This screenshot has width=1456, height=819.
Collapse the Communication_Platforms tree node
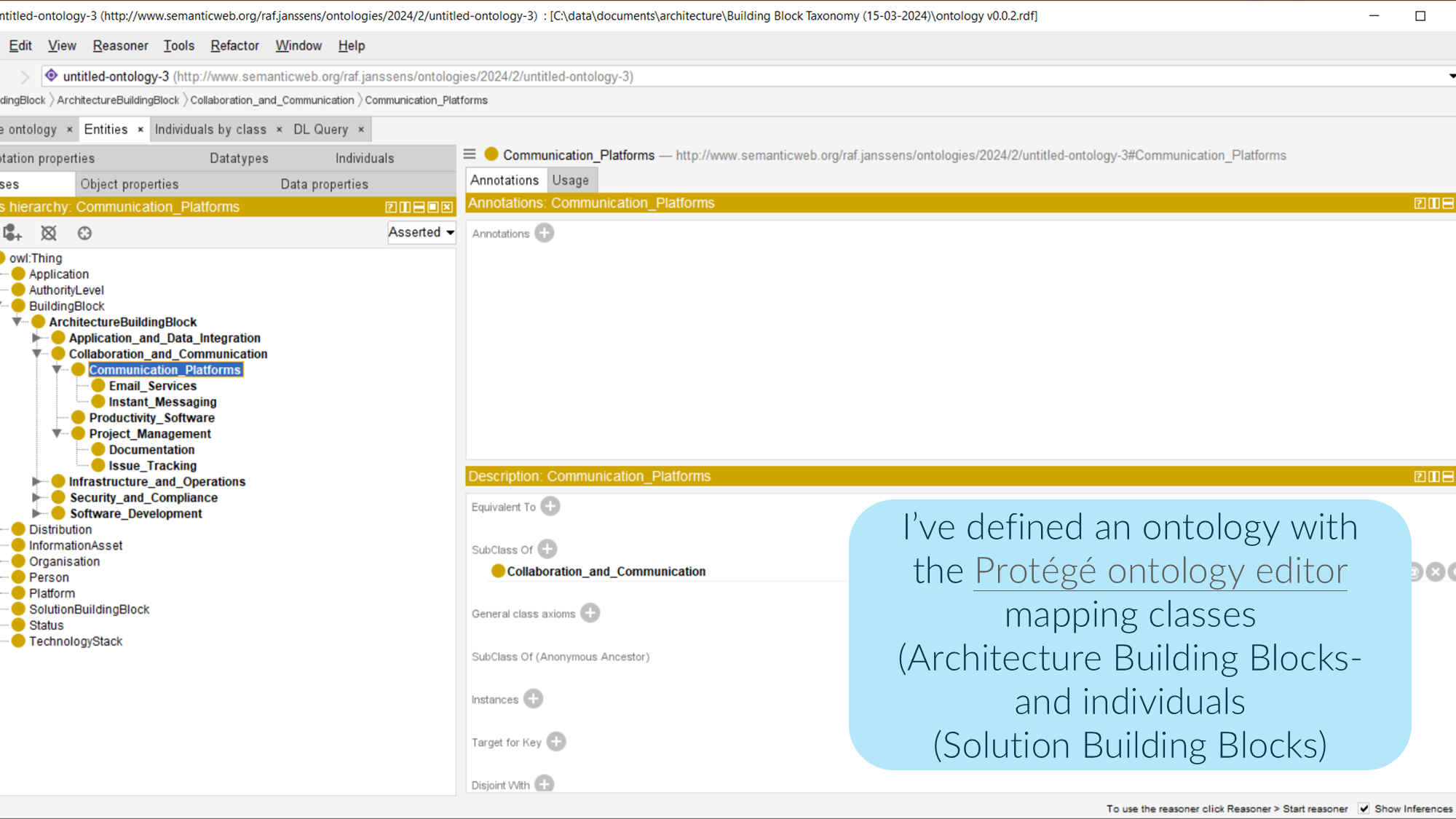[57, 370]
